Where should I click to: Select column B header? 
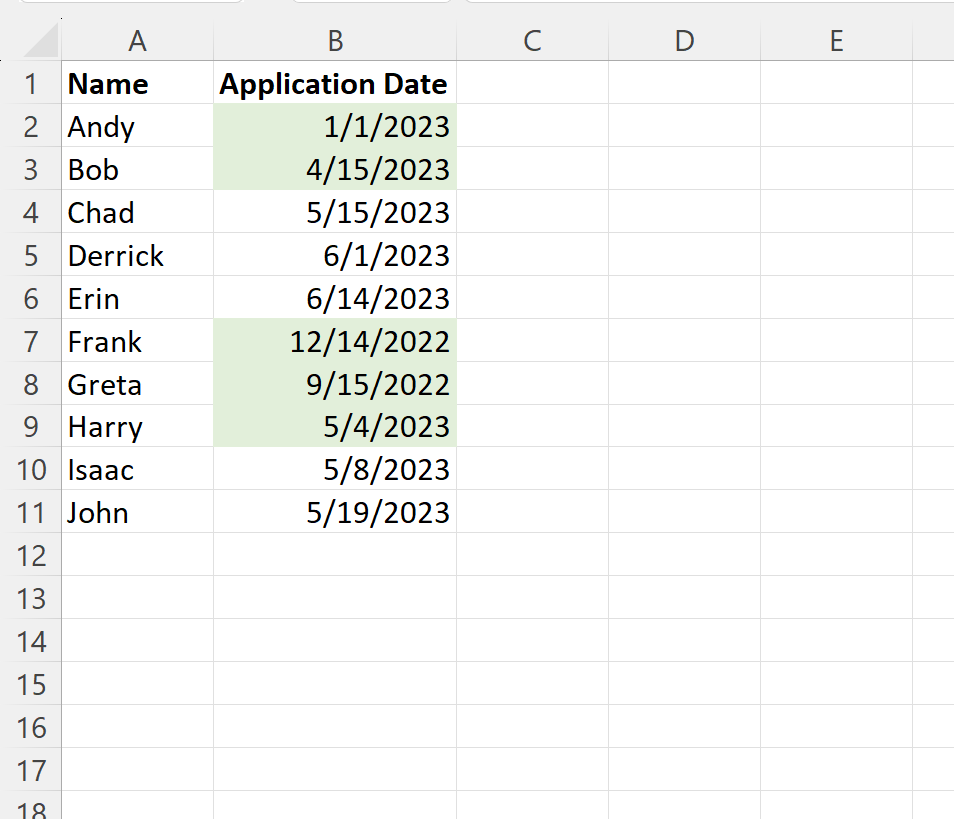335,41
